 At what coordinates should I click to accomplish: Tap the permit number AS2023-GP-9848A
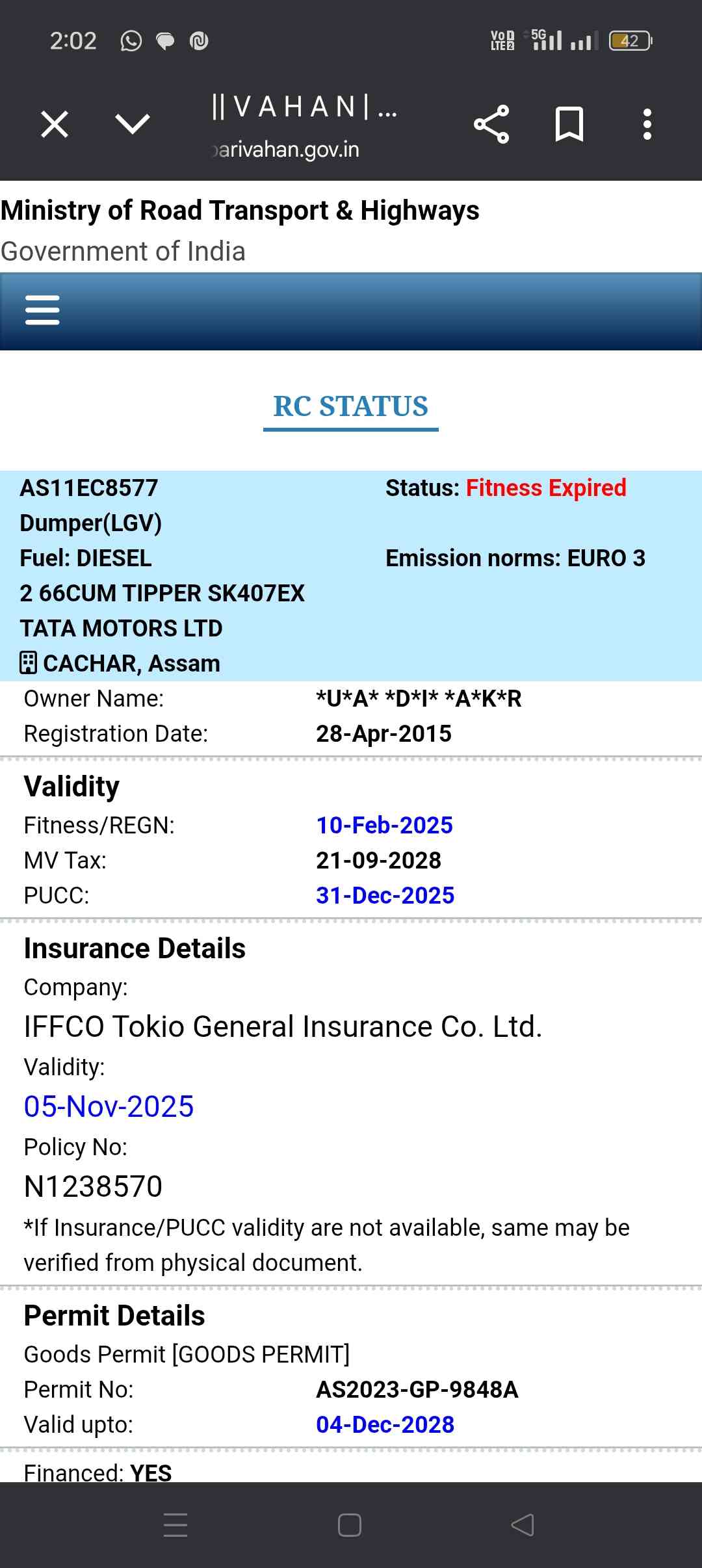tap(417, 1389)
